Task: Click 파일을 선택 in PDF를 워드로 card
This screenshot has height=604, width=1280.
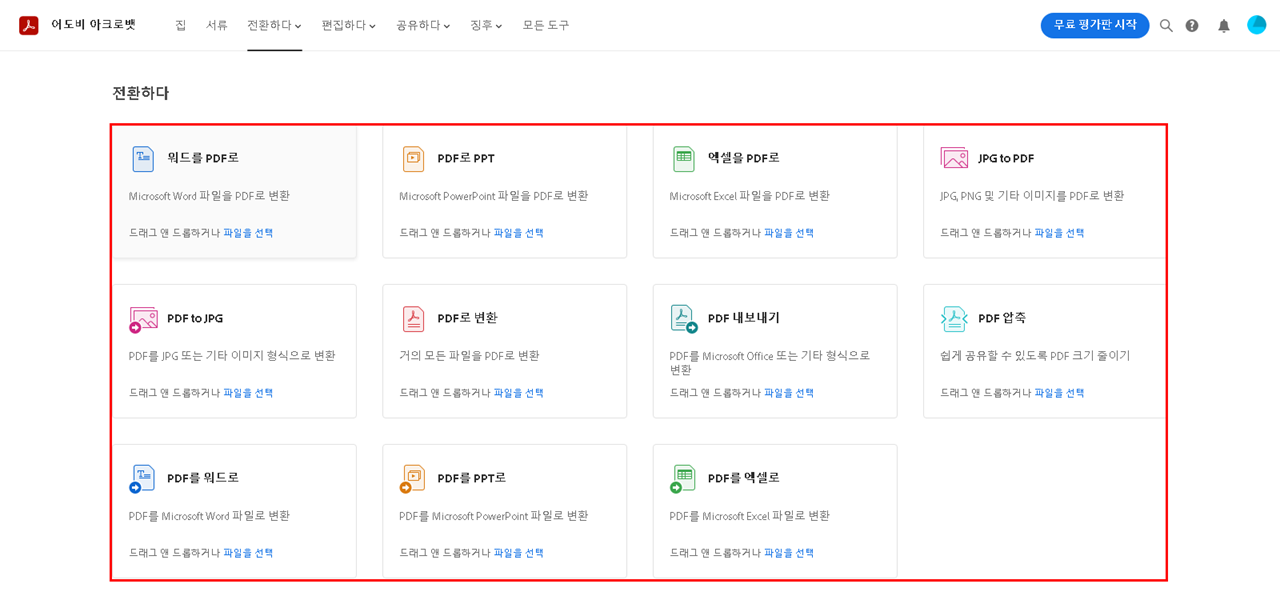Action: point(248,553)
